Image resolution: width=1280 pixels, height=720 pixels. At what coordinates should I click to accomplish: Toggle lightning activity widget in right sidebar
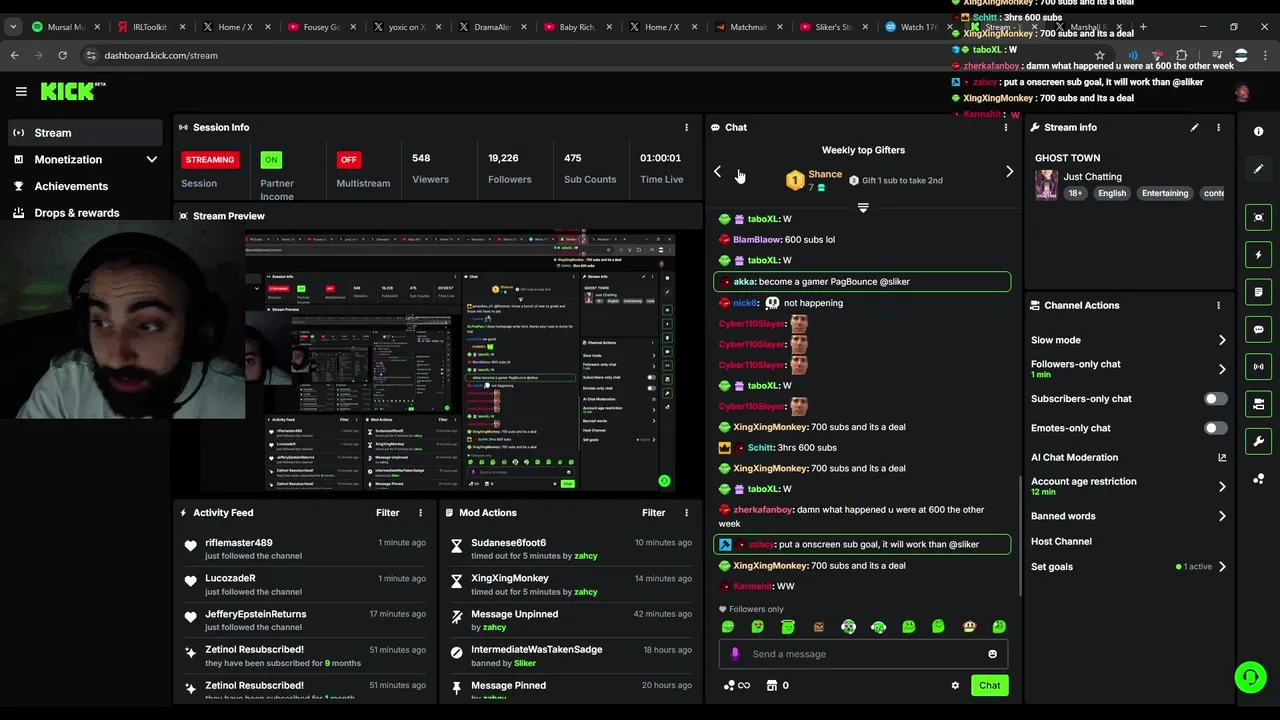tap(1258, 255)
